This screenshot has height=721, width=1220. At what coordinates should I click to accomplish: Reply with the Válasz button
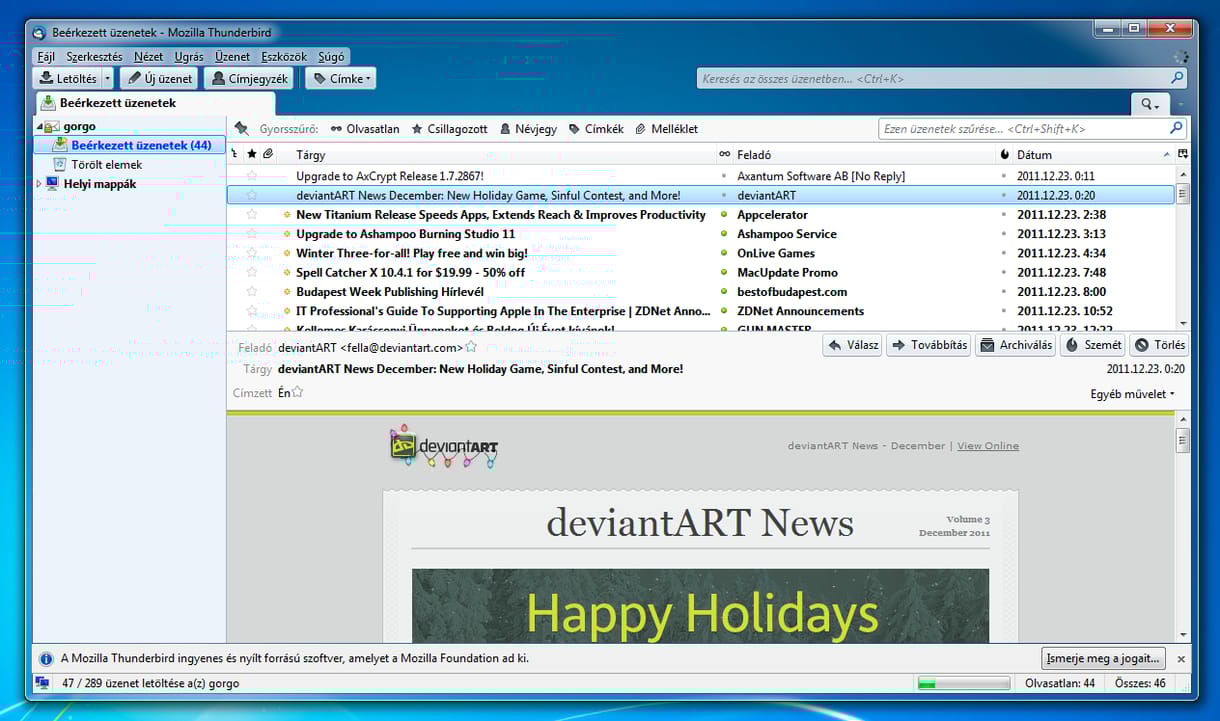[x=853, y=345]
